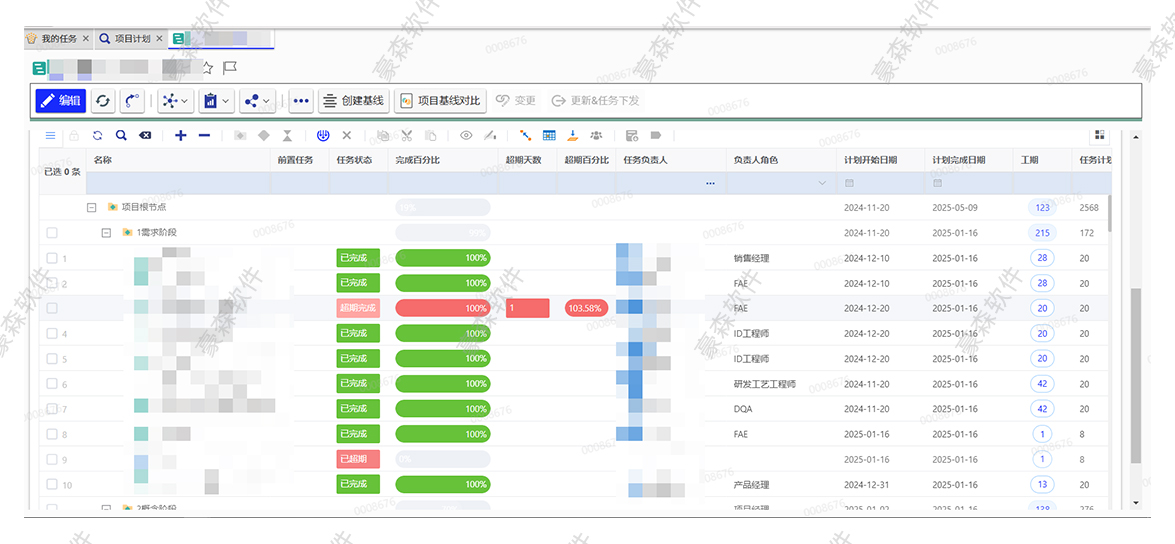
Task: Click the 创建基线 create baseline button
Action: click(353, 101)
